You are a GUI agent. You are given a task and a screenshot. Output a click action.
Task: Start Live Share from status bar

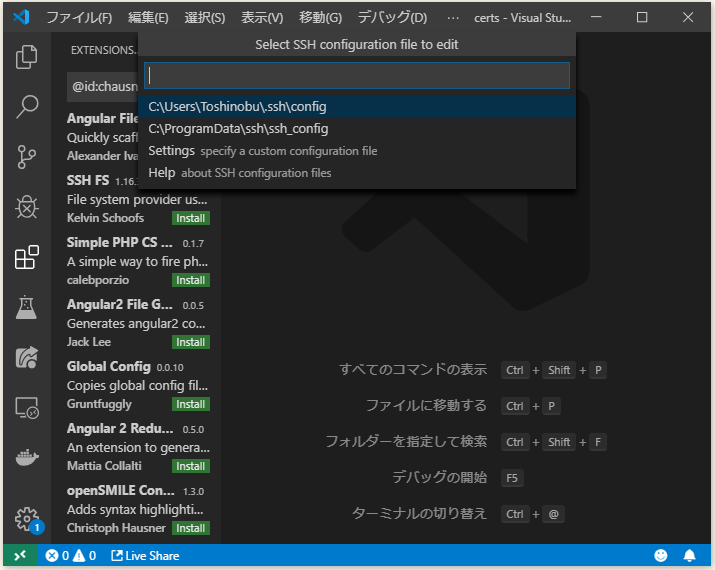(x=145, y=555)
